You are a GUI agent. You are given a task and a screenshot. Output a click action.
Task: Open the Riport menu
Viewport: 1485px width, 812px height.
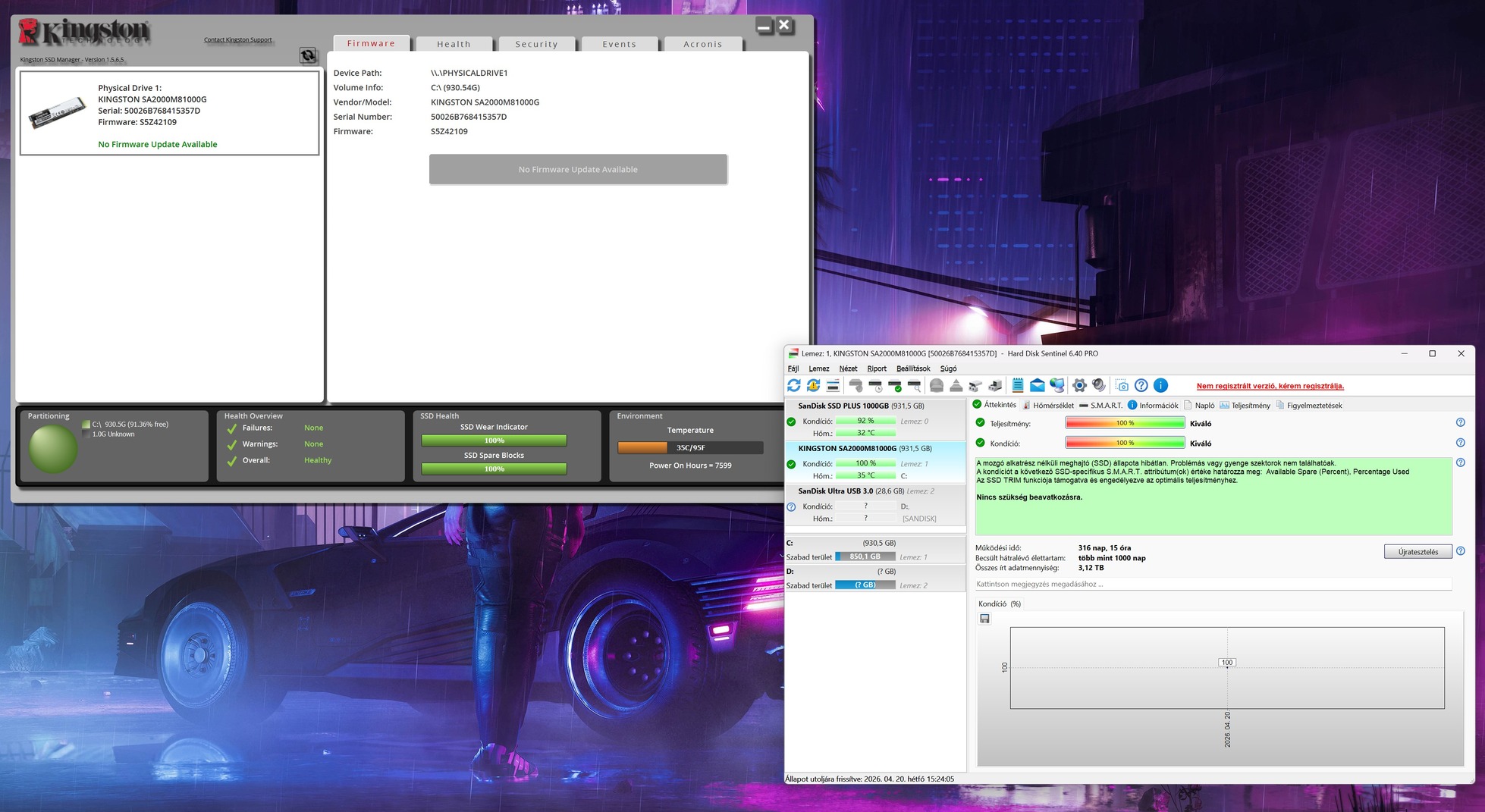877,368
